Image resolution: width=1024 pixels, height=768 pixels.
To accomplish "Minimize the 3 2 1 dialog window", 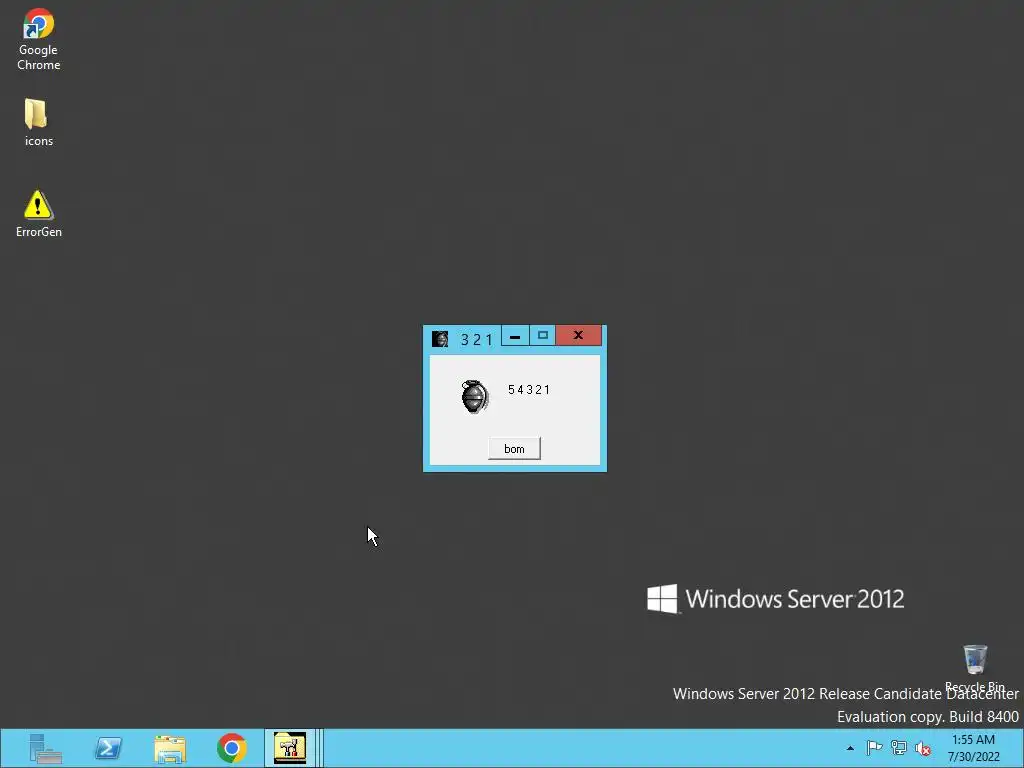I will 515,336.
